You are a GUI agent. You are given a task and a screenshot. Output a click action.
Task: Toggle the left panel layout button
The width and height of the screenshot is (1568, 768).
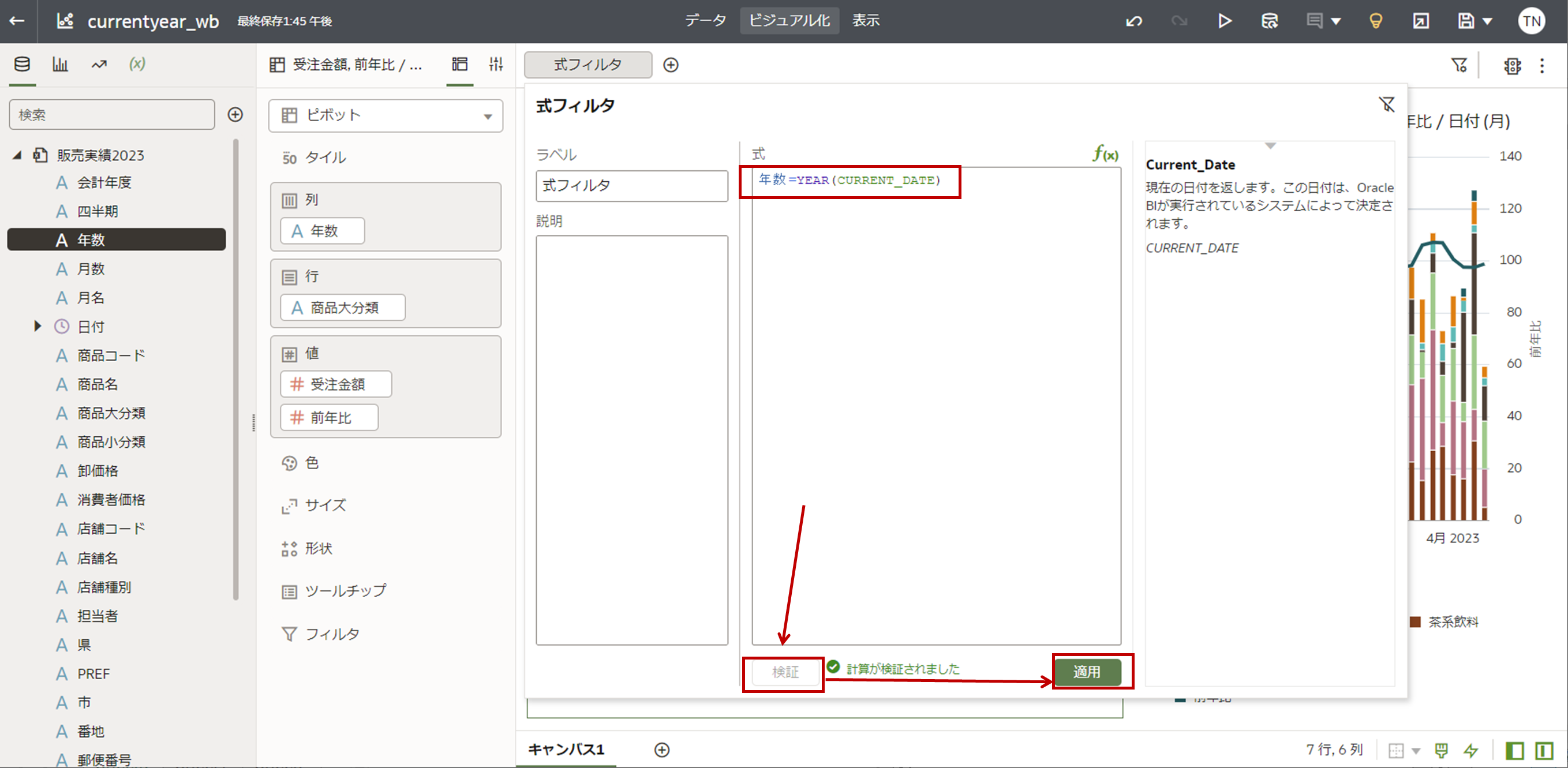1514,750
